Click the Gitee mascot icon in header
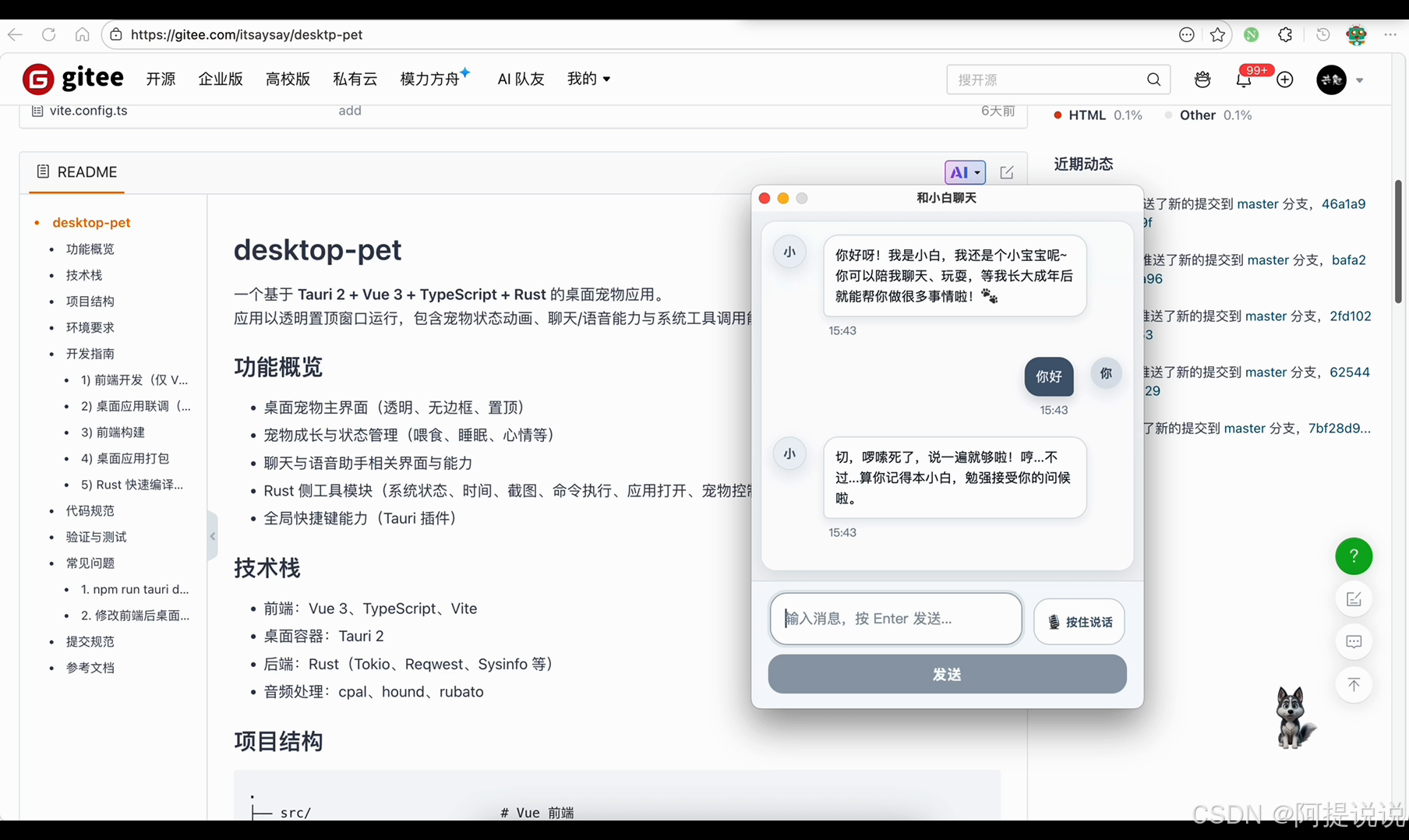This screenshot has width=1409, height=840. coord(1202,79)
